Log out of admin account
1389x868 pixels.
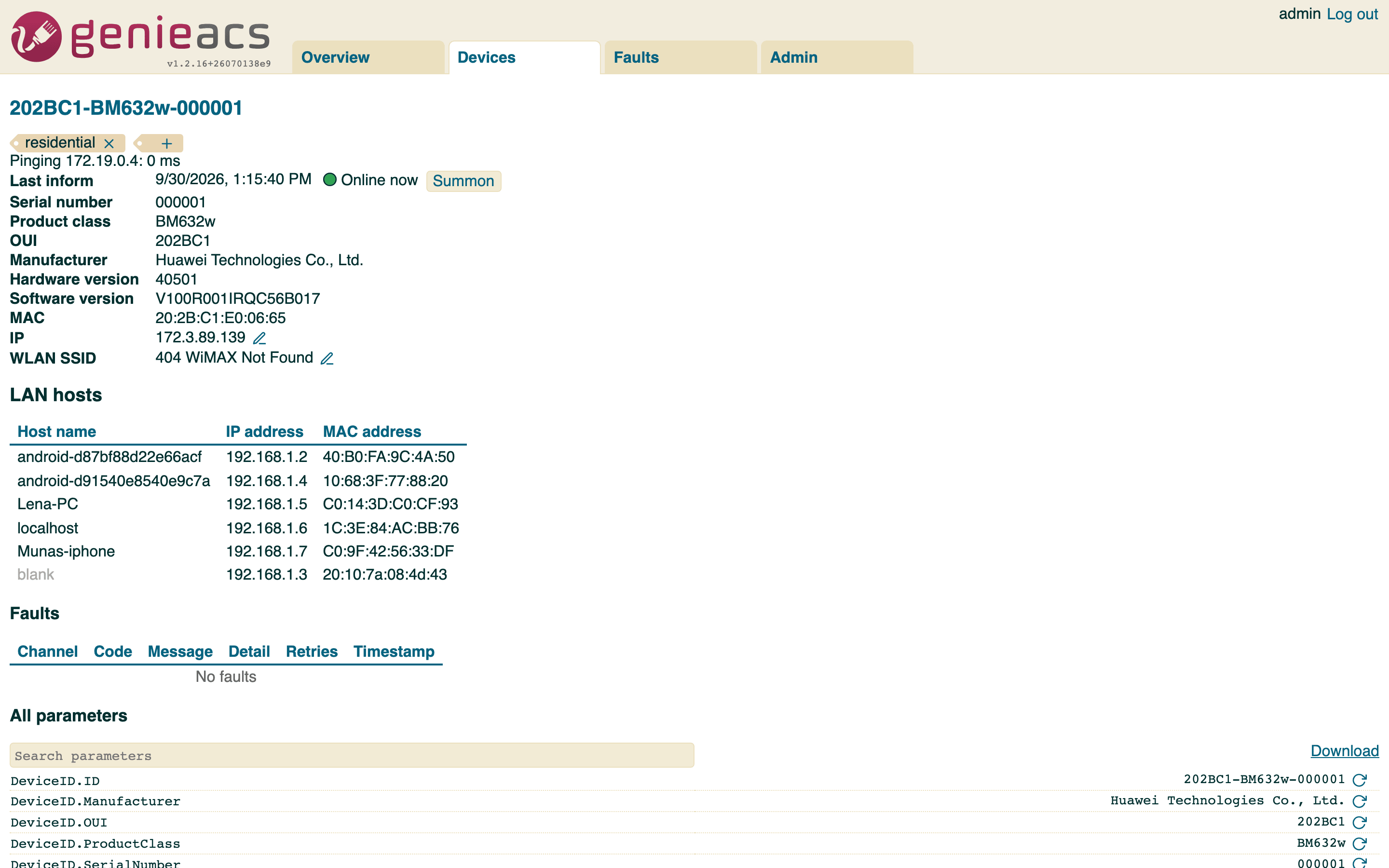tap(1352, 14)
